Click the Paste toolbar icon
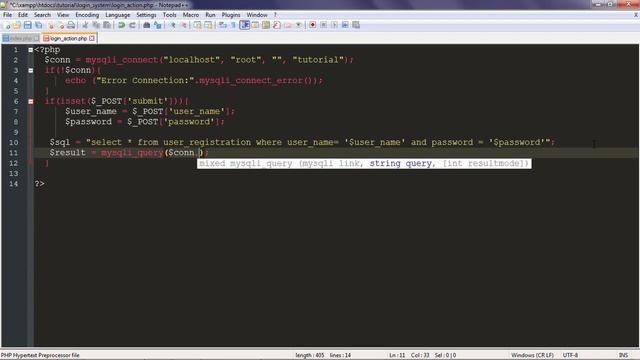 107,25
